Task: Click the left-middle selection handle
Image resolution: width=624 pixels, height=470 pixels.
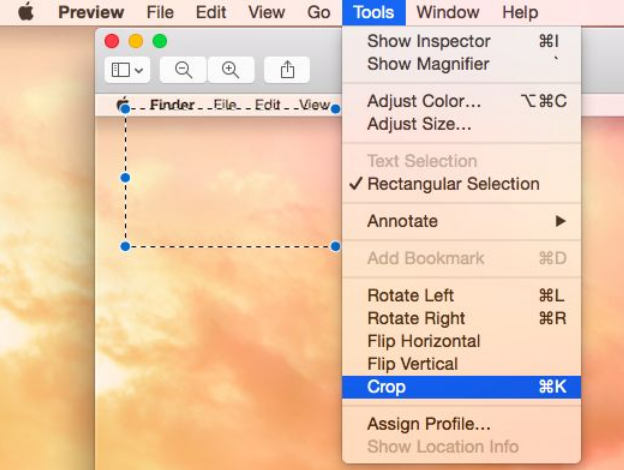Action: click(x=125, y=178)
